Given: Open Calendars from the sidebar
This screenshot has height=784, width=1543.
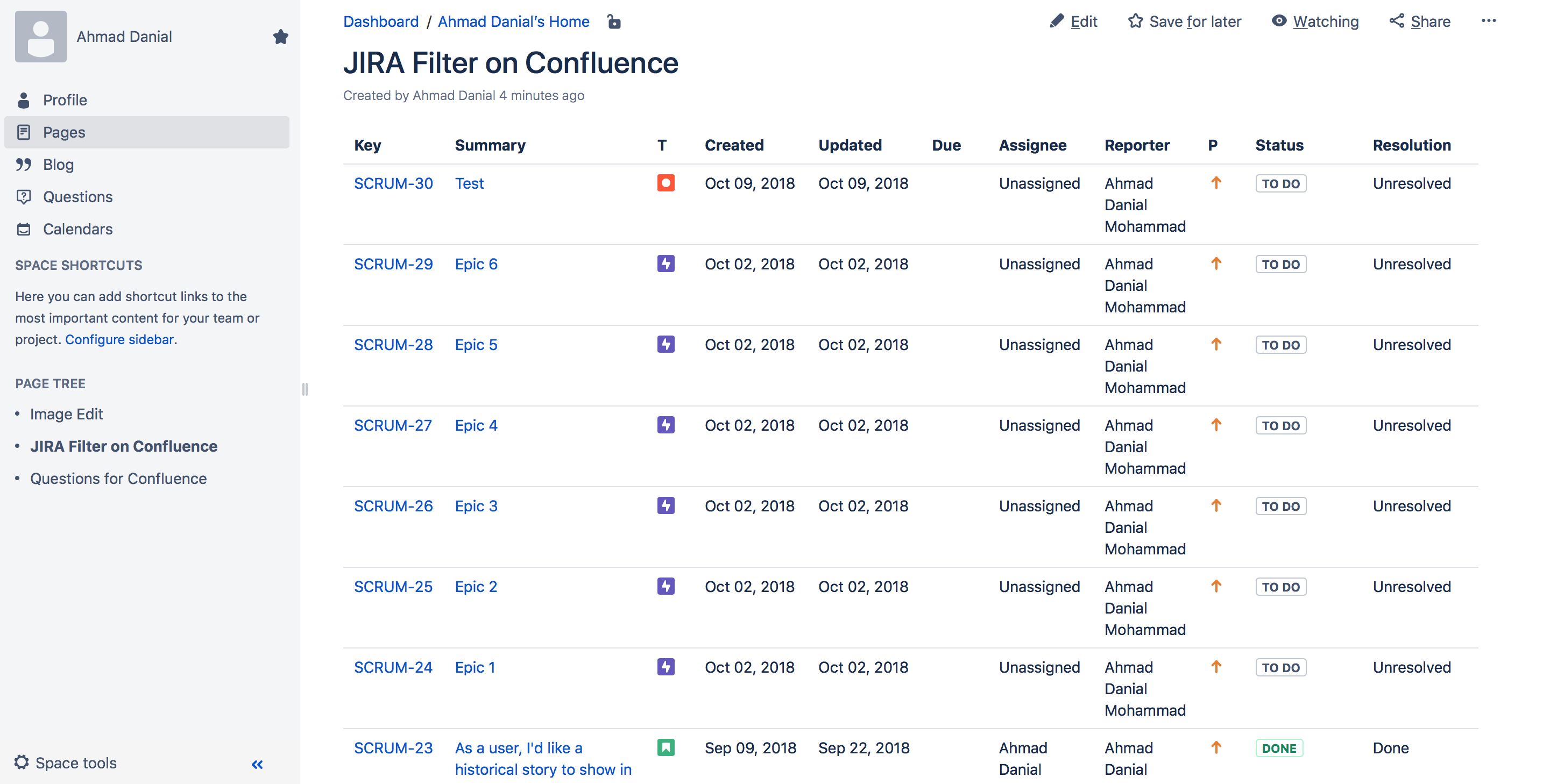Looking at the screenshot, I should pyautogui.click(x=78, y=229).
